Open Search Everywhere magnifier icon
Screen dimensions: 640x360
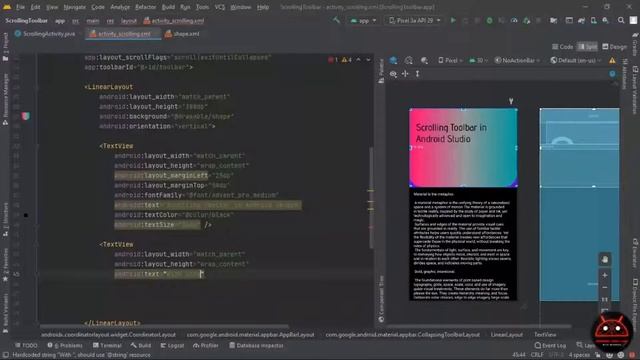[621, 20]
